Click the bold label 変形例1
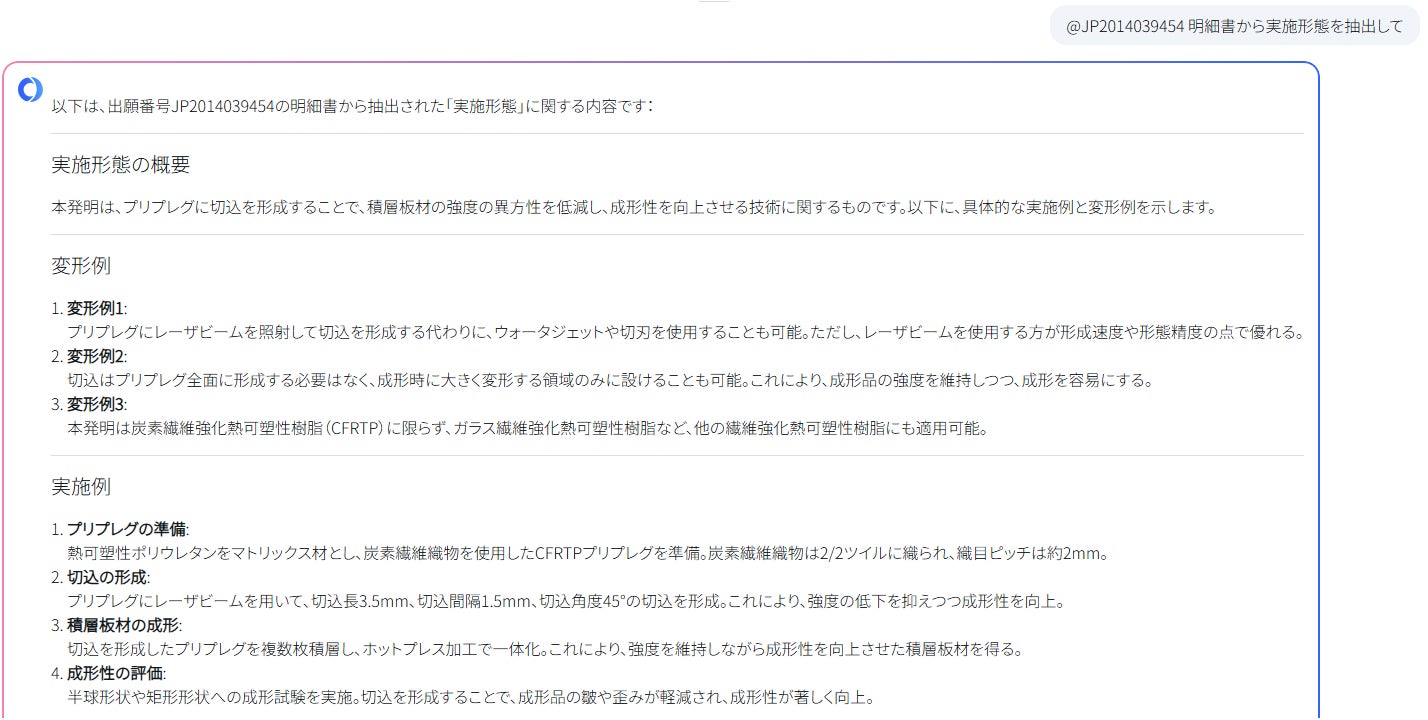 [96, 308]
